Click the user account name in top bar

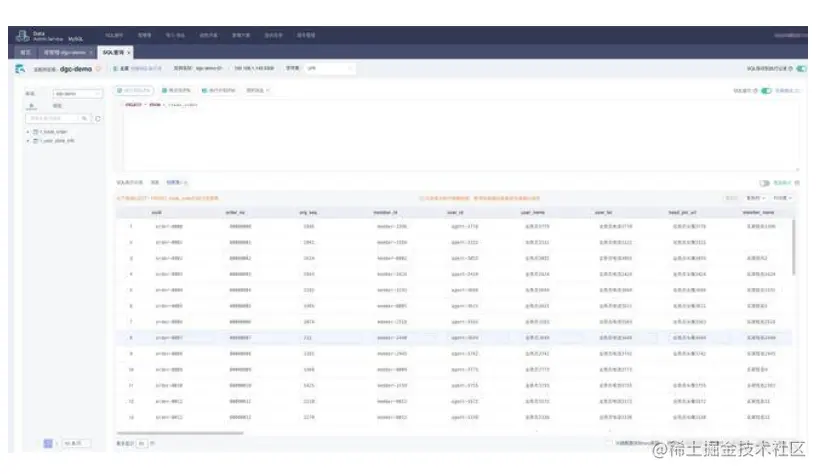pyautogui.click(x=790, y=36)
